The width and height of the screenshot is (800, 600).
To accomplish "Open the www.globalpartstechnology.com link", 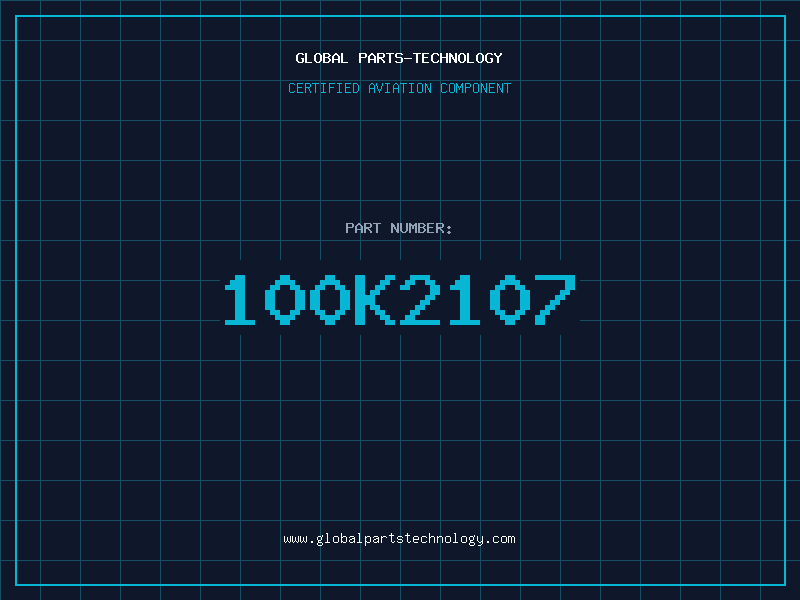I will [x=399, y=539].
